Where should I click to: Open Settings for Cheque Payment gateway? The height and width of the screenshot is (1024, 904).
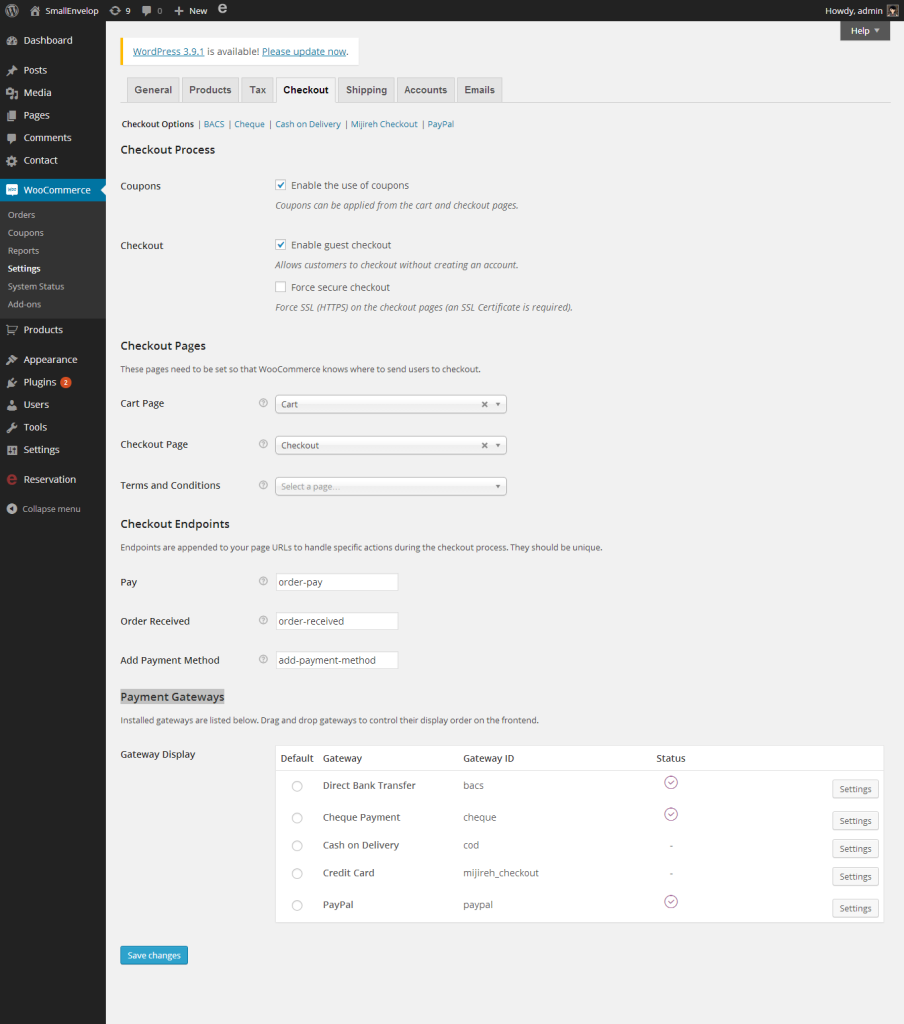click(x=855, y=821)
